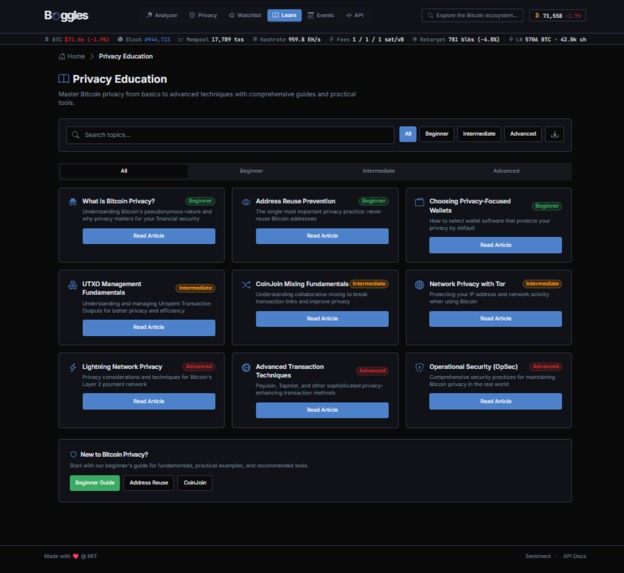Image resolution: width=624 pixels, height=573 pixels.
Task: Click the shuffle icon on CoinJoin Mixing Fundamentals
Action: point(246,285)
